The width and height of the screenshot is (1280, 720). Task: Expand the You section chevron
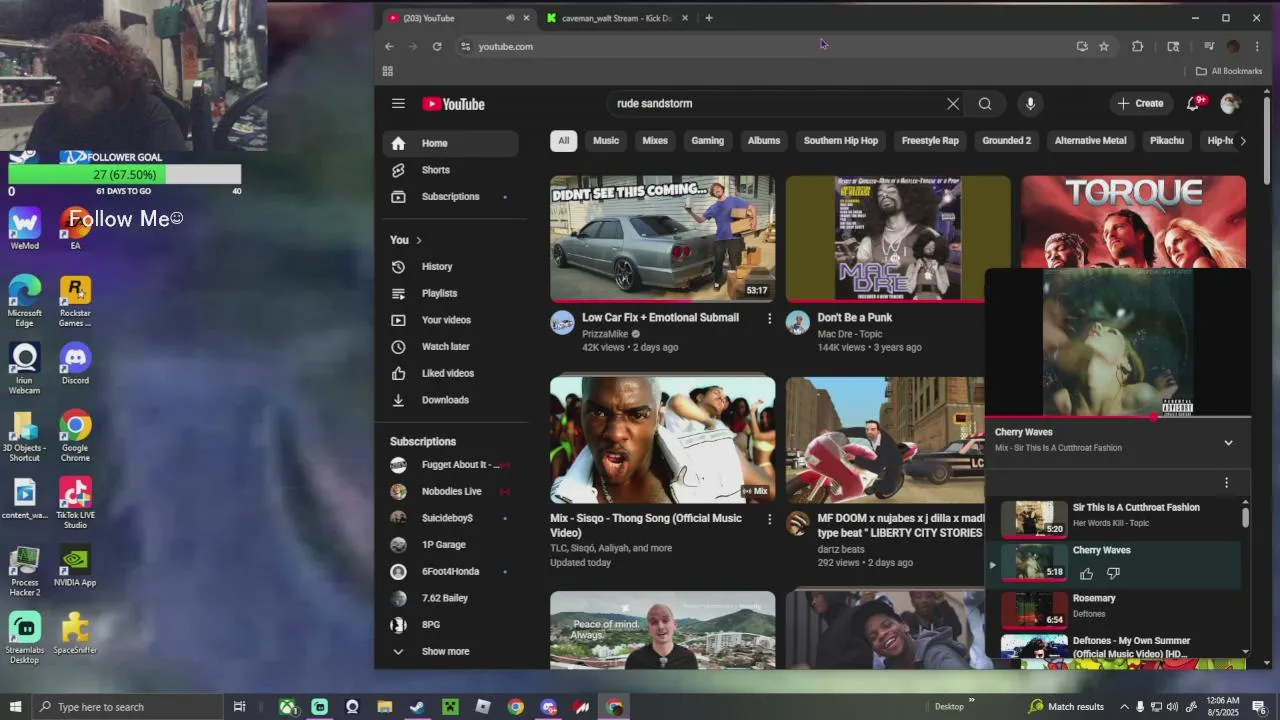click(418, 240)
